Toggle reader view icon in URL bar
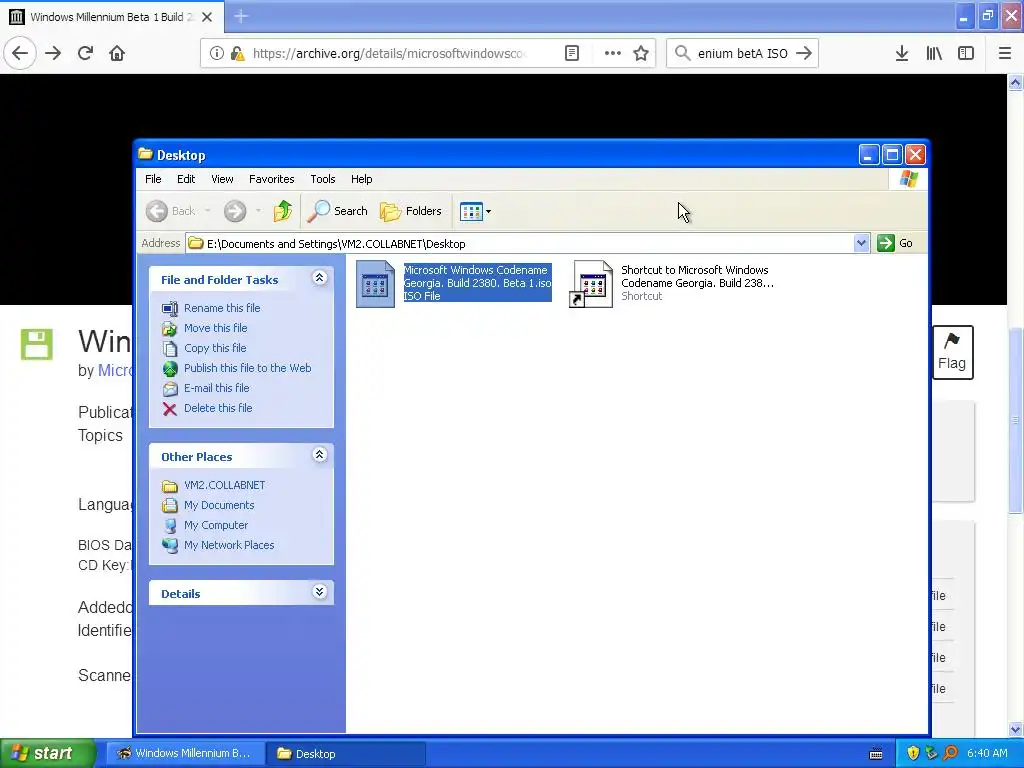Image resolution: width=1024 pixels, height=768 pixels. coord(572,53)
